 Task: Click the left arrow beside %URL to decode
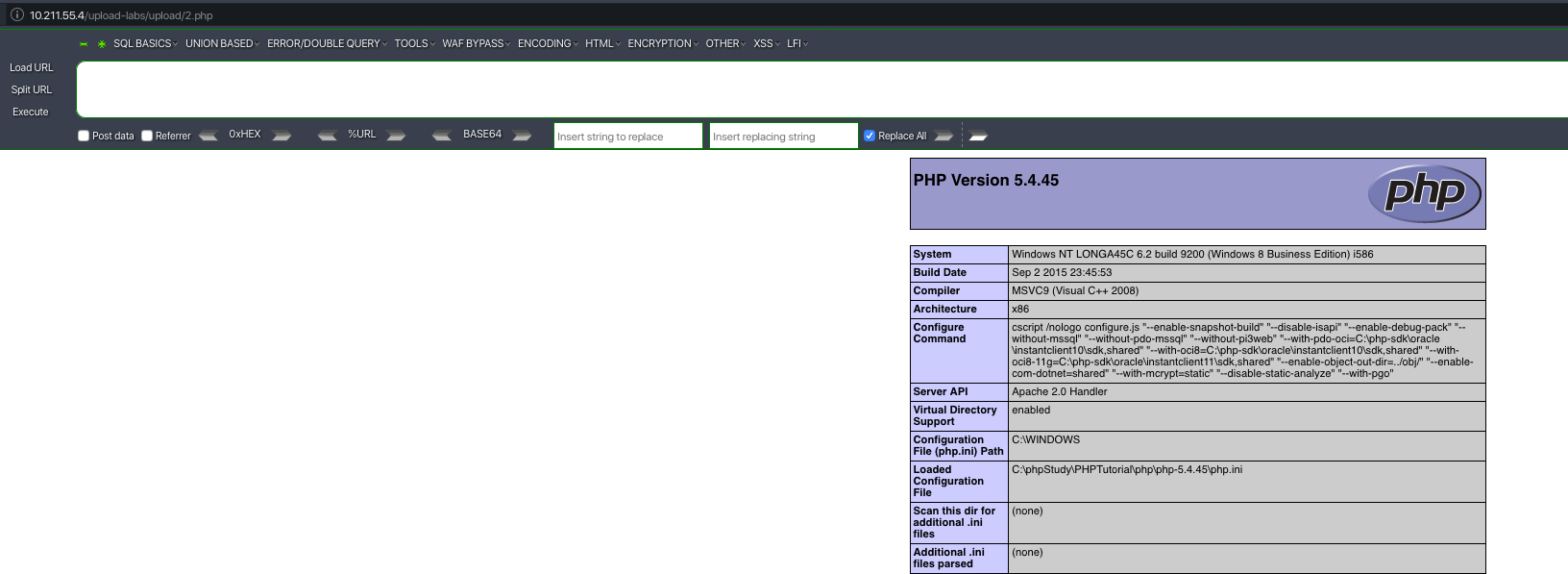click(328, 136)
